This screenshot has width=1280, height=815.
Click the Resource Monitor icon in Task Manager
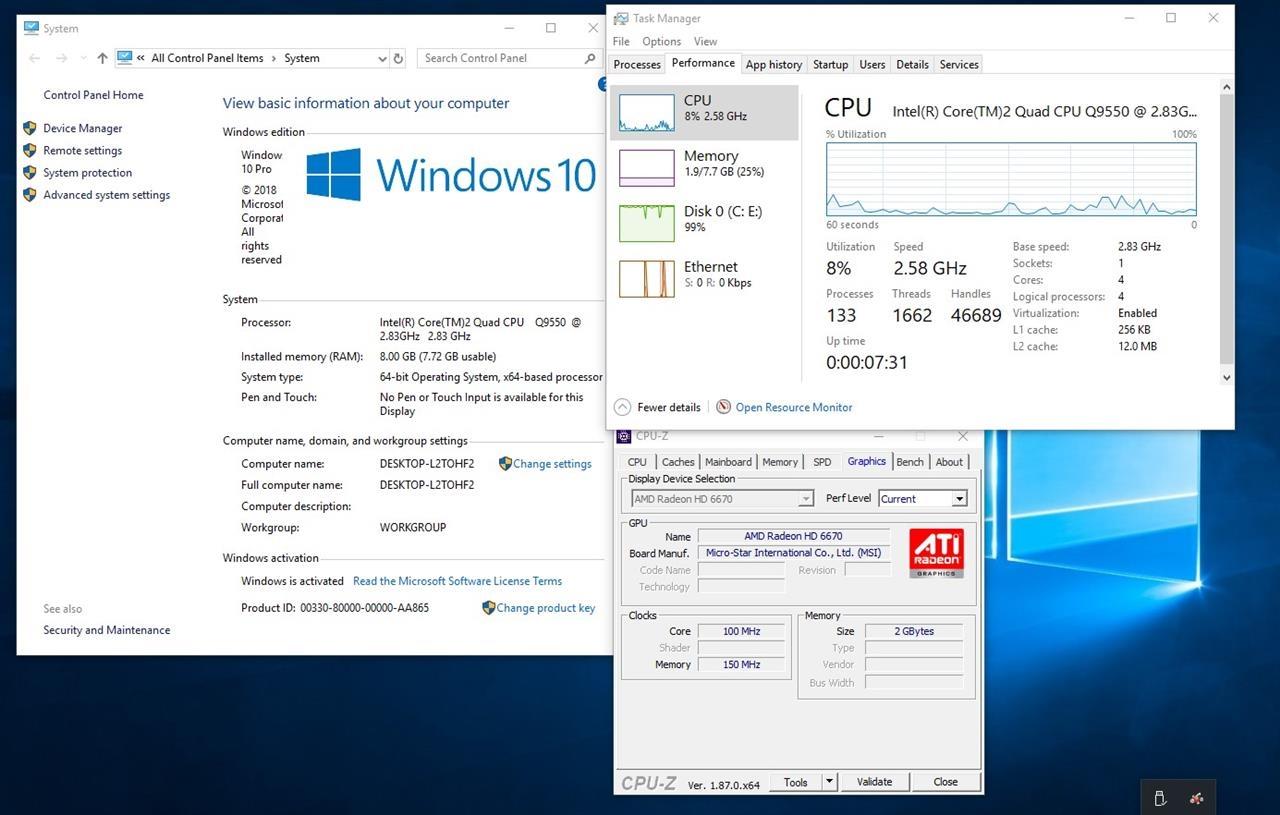tap(724, 407)
